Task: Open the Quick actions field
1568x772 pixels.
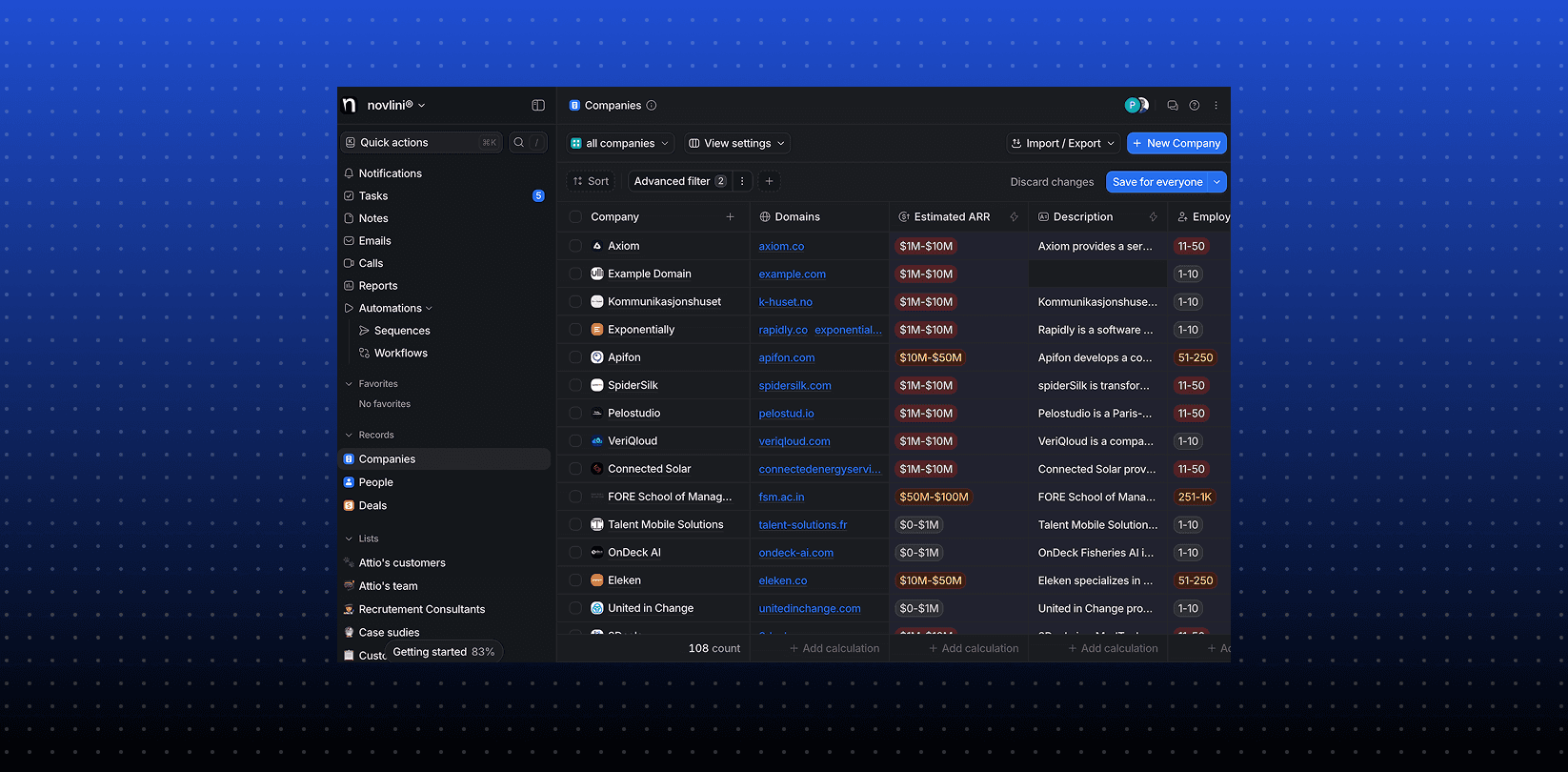Action: [x=422, y=143]
